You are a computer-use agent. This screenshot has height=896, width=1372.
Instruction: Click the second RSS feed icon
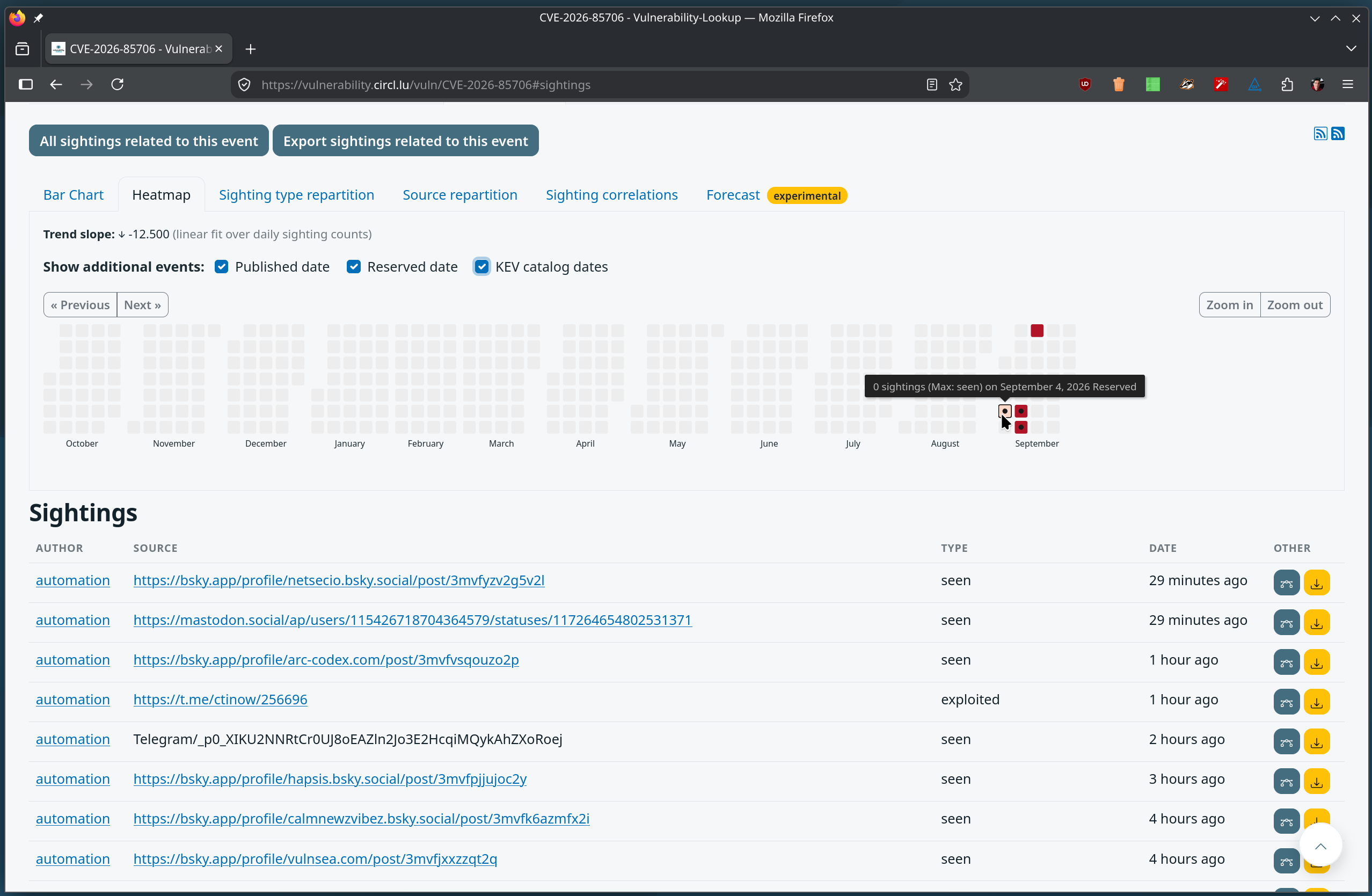pos(1338,134)
